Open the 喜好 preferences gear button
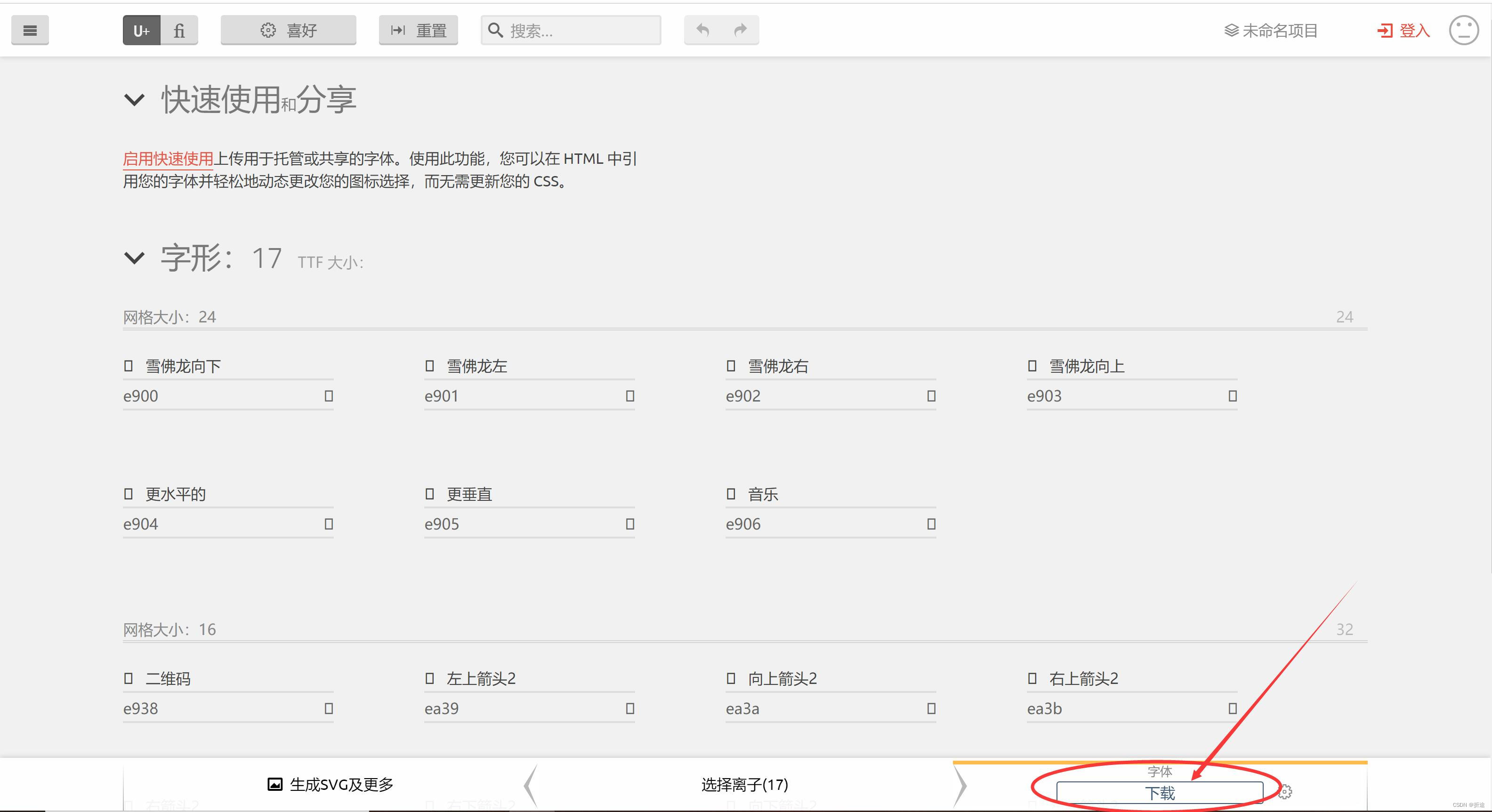The width and height of the screenshot is (1492, 812). [289, 30]
